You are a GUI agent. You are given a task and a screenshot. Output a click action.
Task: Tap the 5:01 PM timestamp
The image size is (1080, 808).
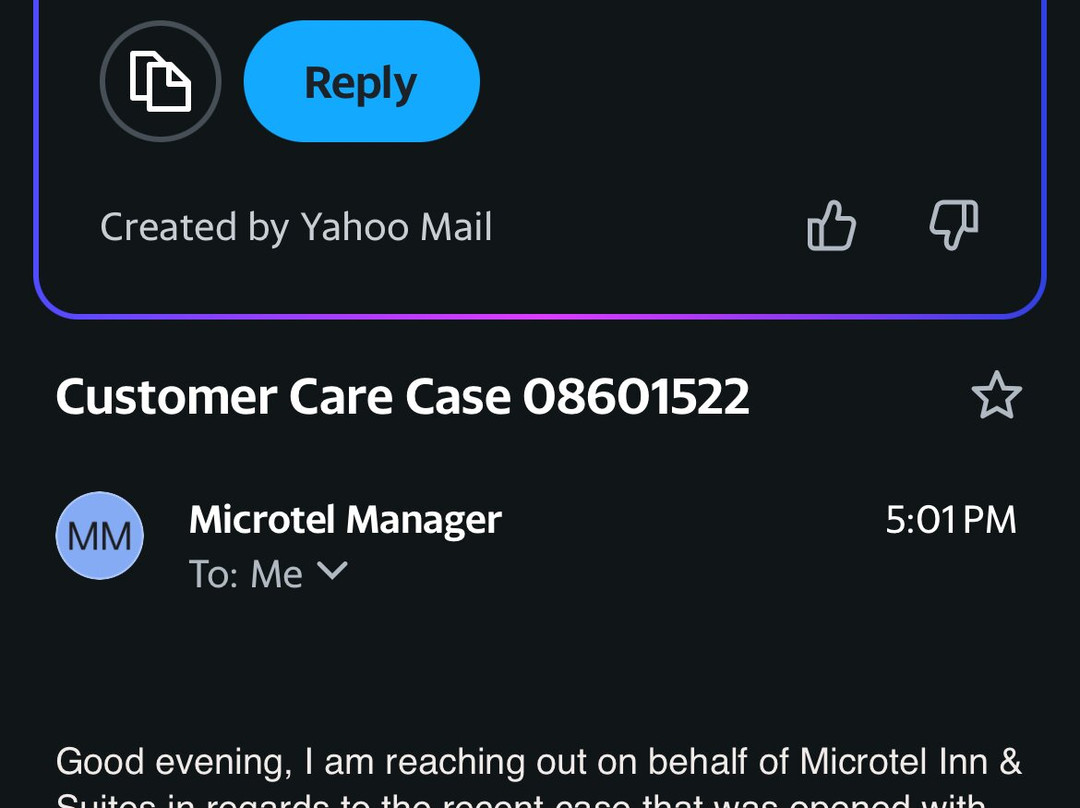click(950, 520)
